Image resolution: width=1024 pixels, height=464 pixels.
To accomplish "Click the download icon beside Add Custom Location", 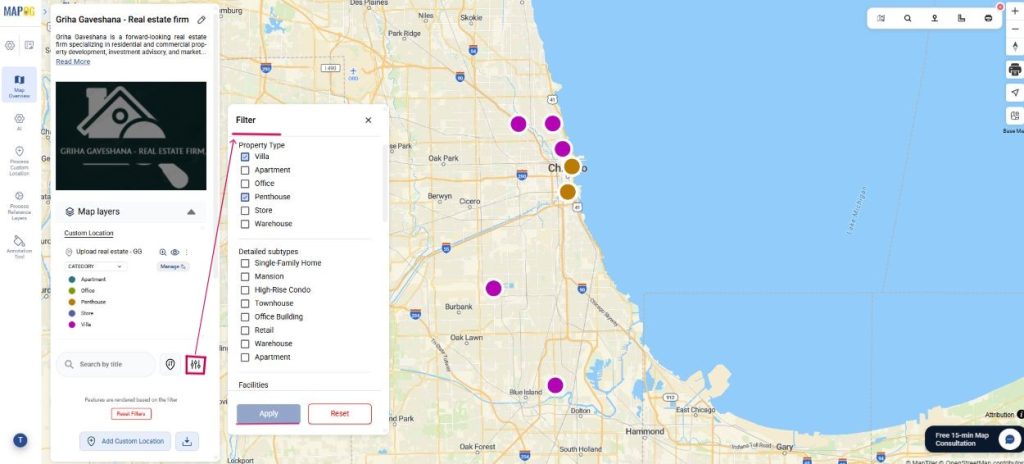I will 187,441.
